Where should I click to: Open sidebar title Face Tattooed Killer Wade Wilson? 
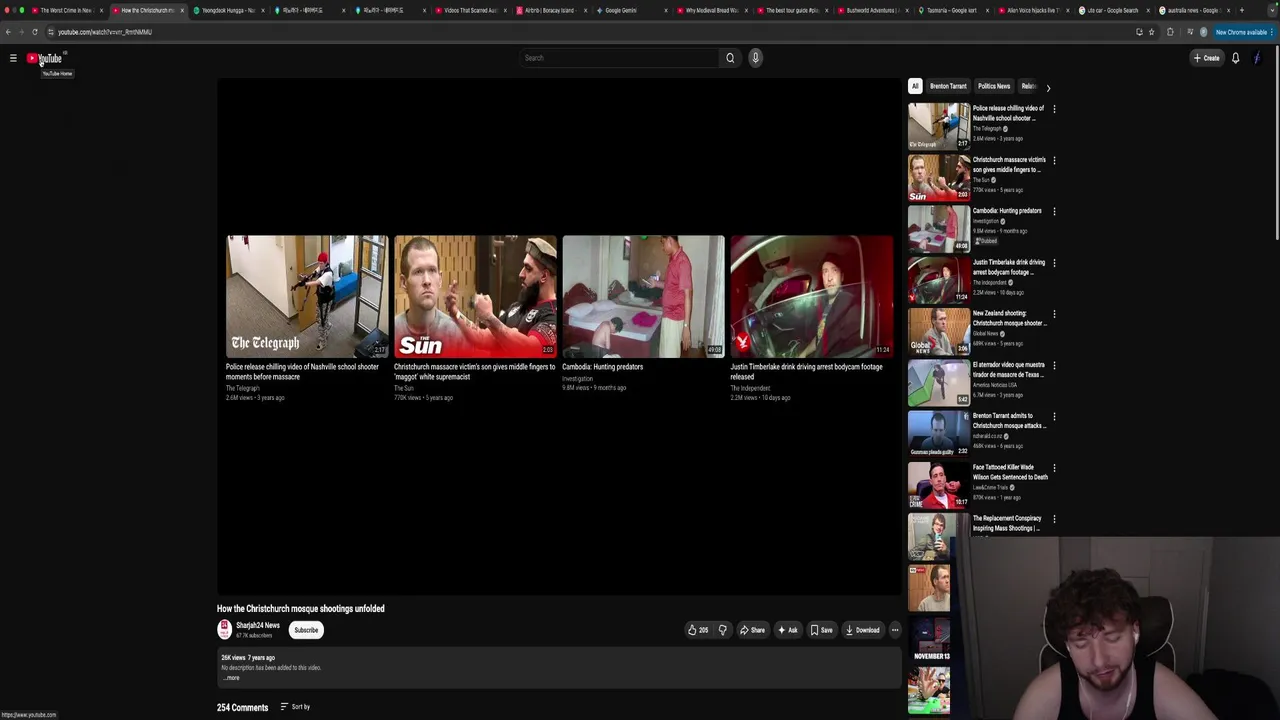coord(1010,472)
